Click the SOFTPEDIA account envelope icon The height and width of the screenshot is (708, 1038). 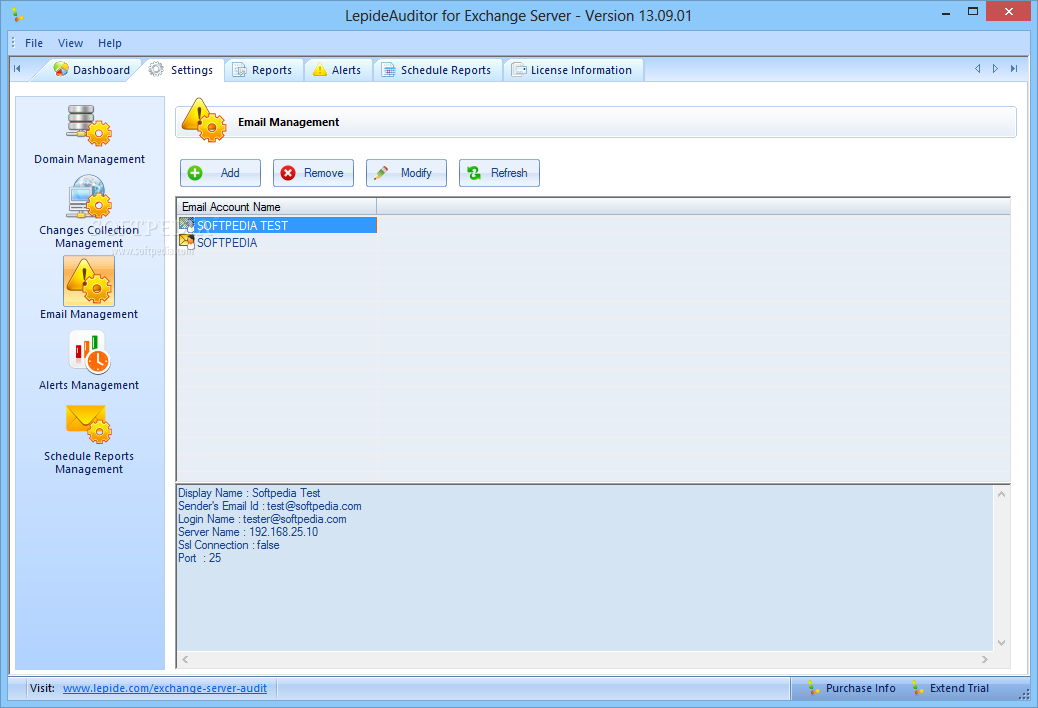click(x=187, y=242)
